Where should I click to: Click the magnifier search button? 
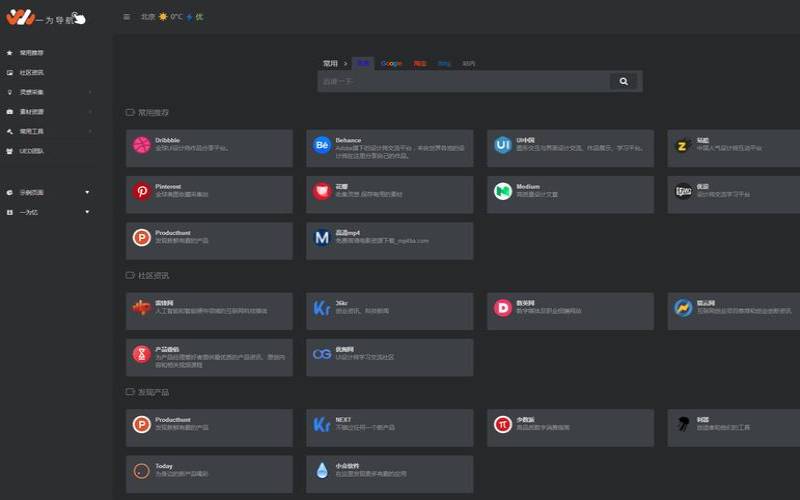pyautogui.click(x=623, y=81)
